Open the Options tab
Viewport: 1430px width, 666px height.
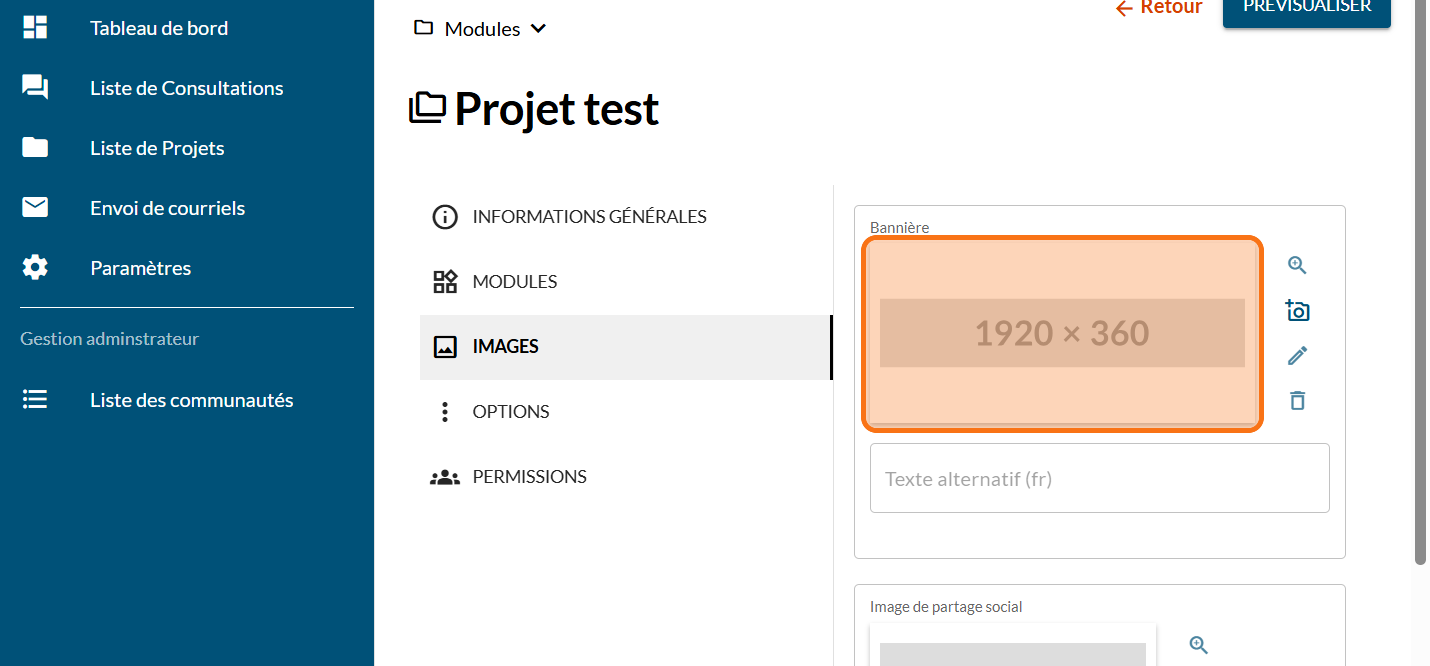point(510,412)
